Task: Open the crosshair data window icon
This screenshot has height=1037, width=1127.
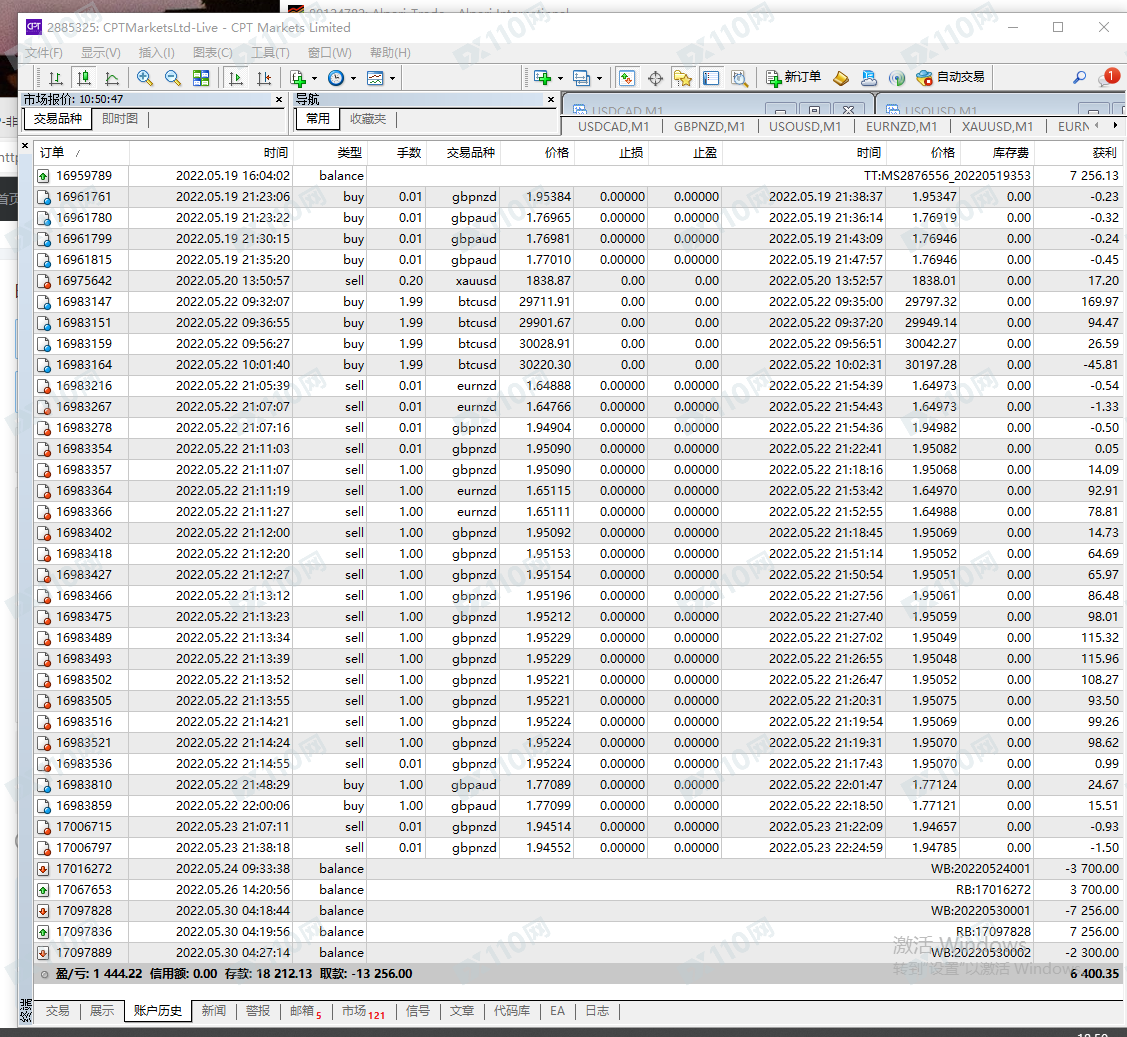Action: (x=655, y=77)
